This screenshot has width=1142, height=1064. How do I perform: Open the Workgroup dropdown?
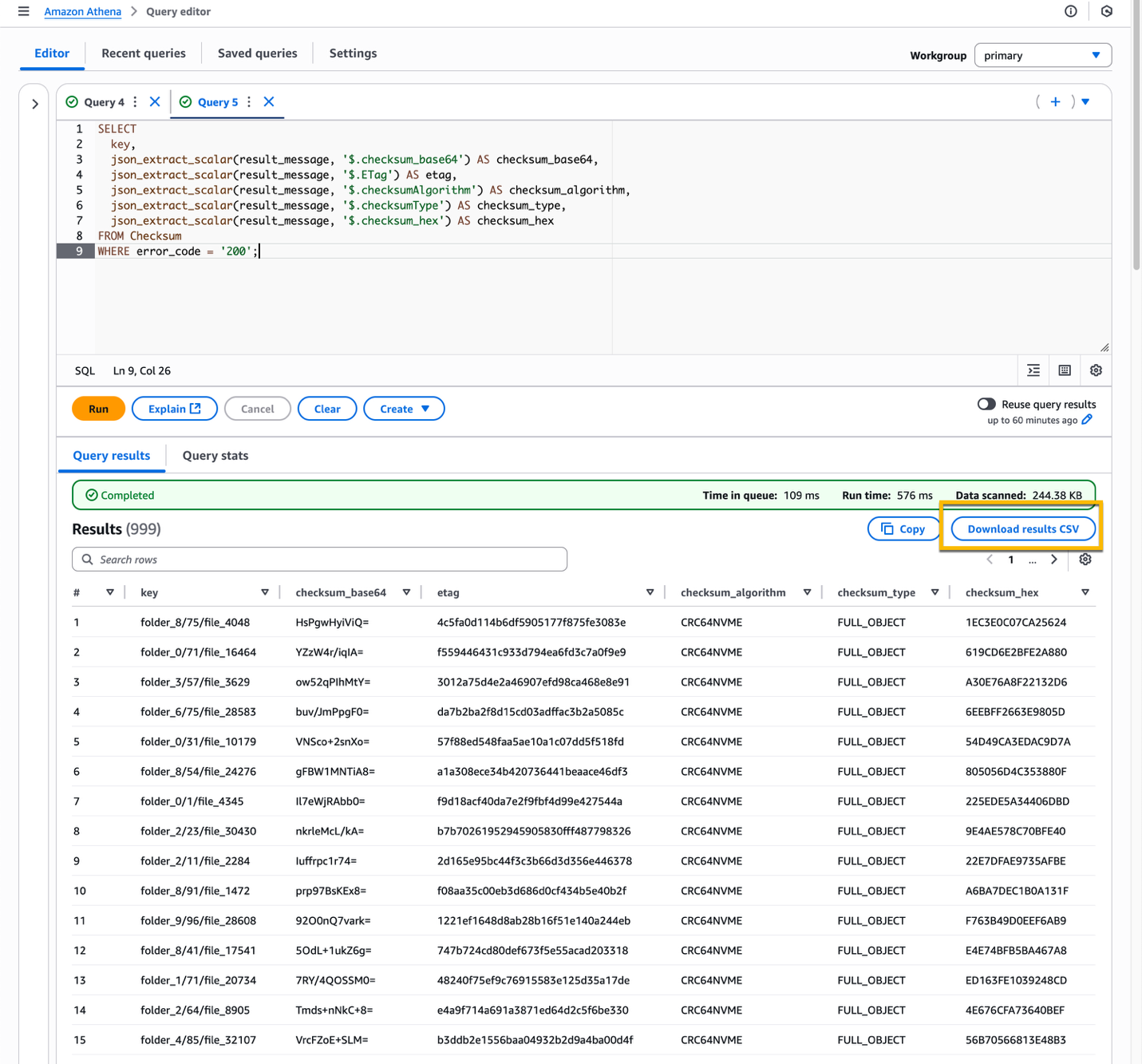tap(1042, 54)
